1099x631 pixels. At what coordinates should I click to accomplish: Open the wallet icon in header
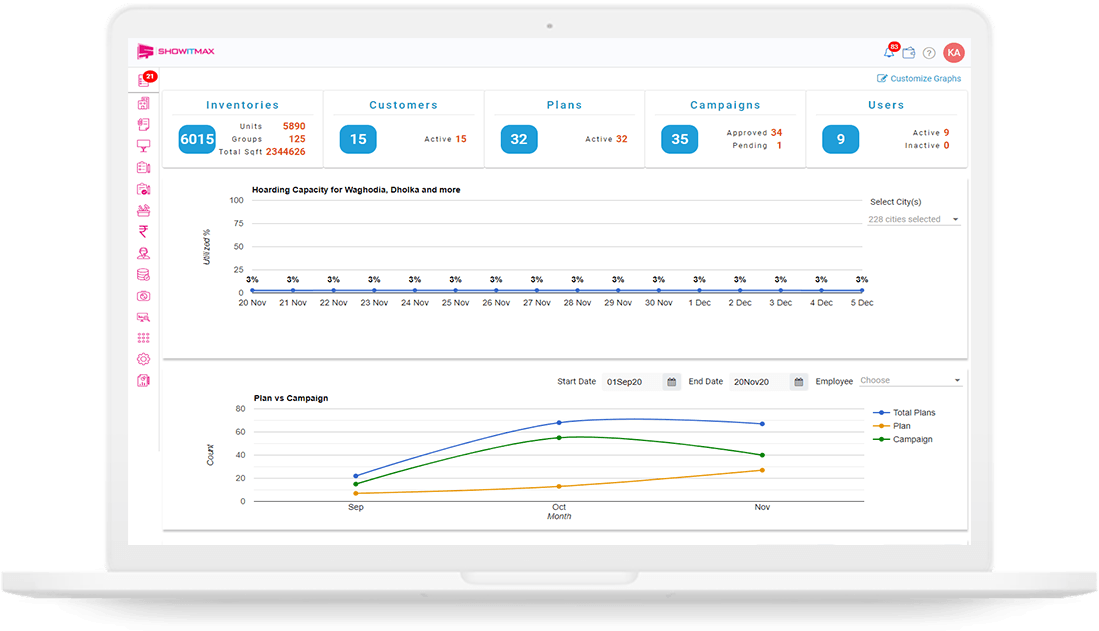point(909,53)
